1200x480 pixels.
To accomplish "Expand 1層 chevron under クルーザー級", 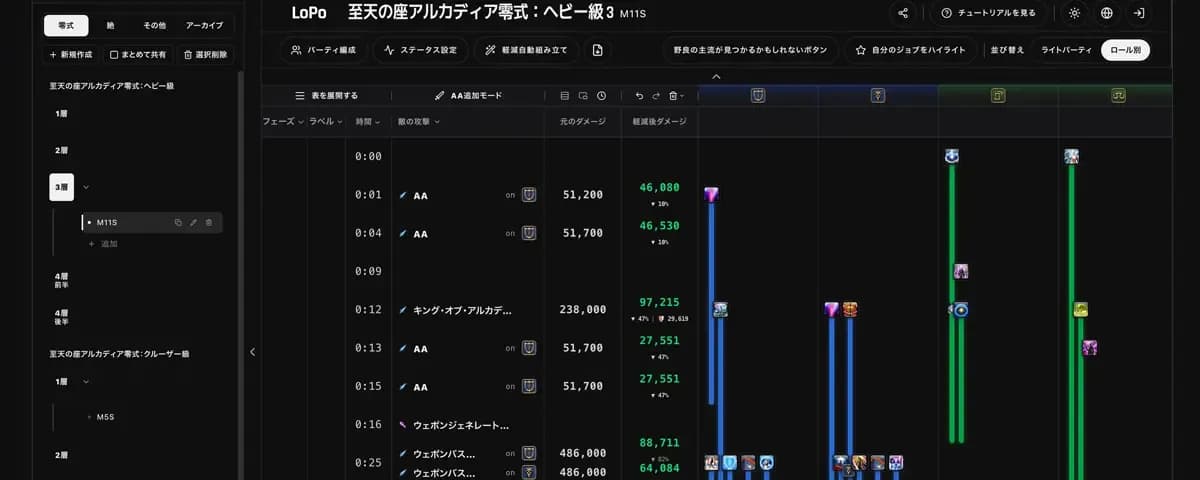I will [x=86, y=381].
